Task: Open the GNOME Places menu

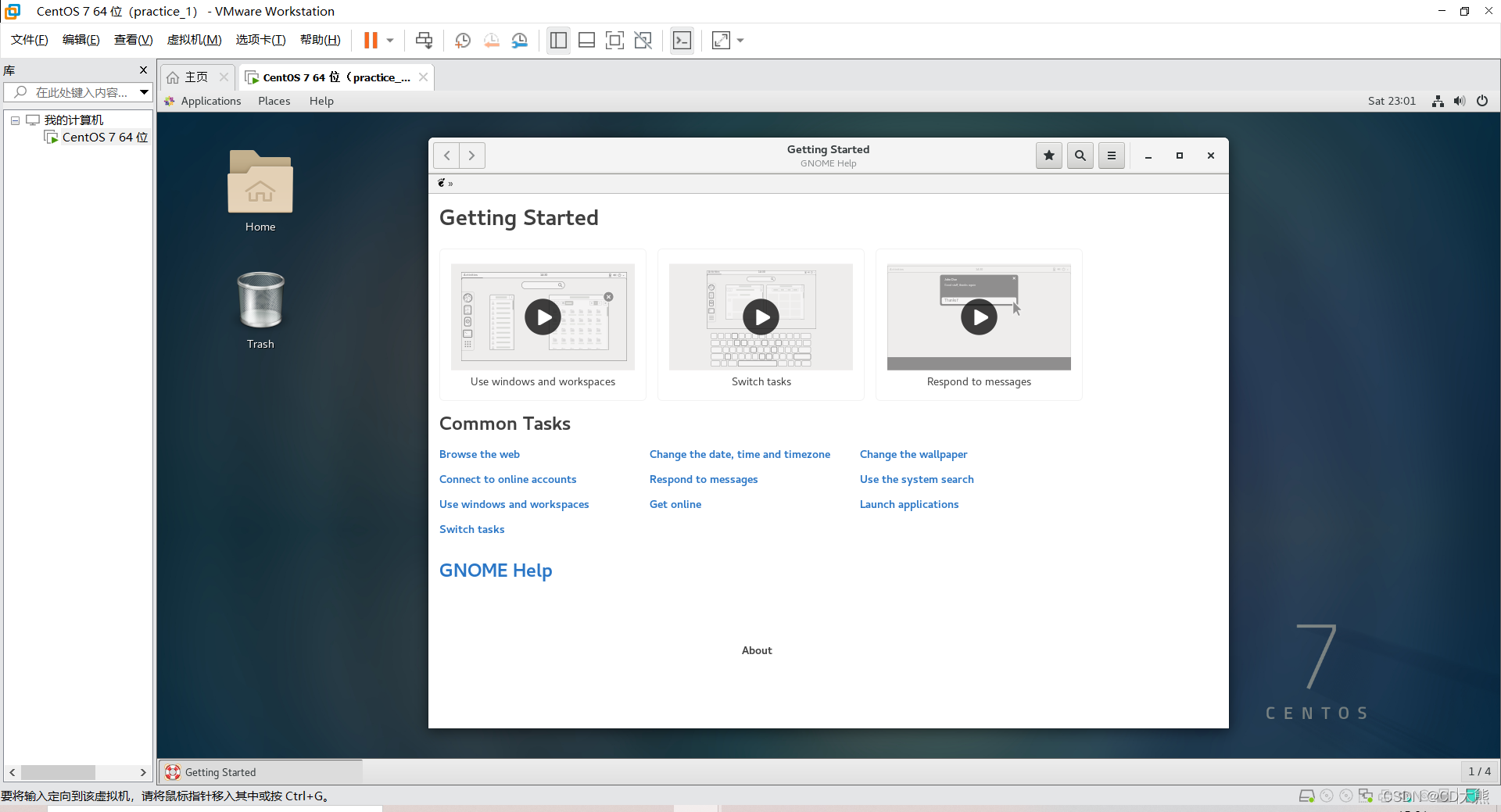Action: pos(274,101)
